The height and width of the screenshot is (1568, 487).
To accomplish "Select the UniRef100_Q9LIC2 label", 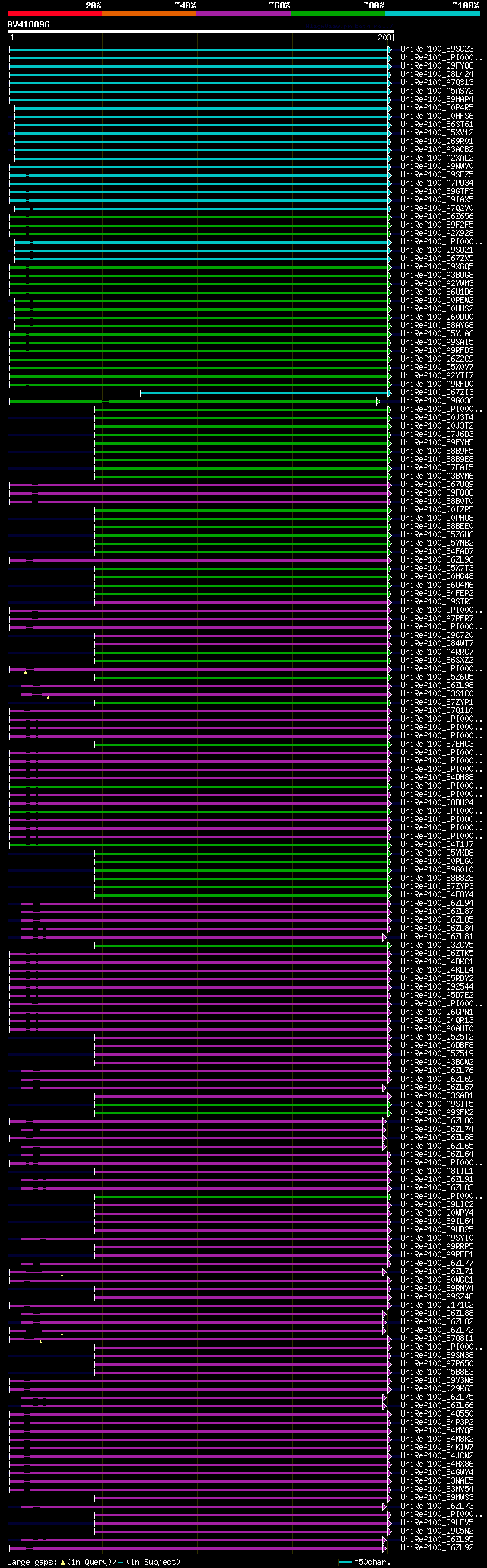I will pyautogui.click(x=437, y=1205).
